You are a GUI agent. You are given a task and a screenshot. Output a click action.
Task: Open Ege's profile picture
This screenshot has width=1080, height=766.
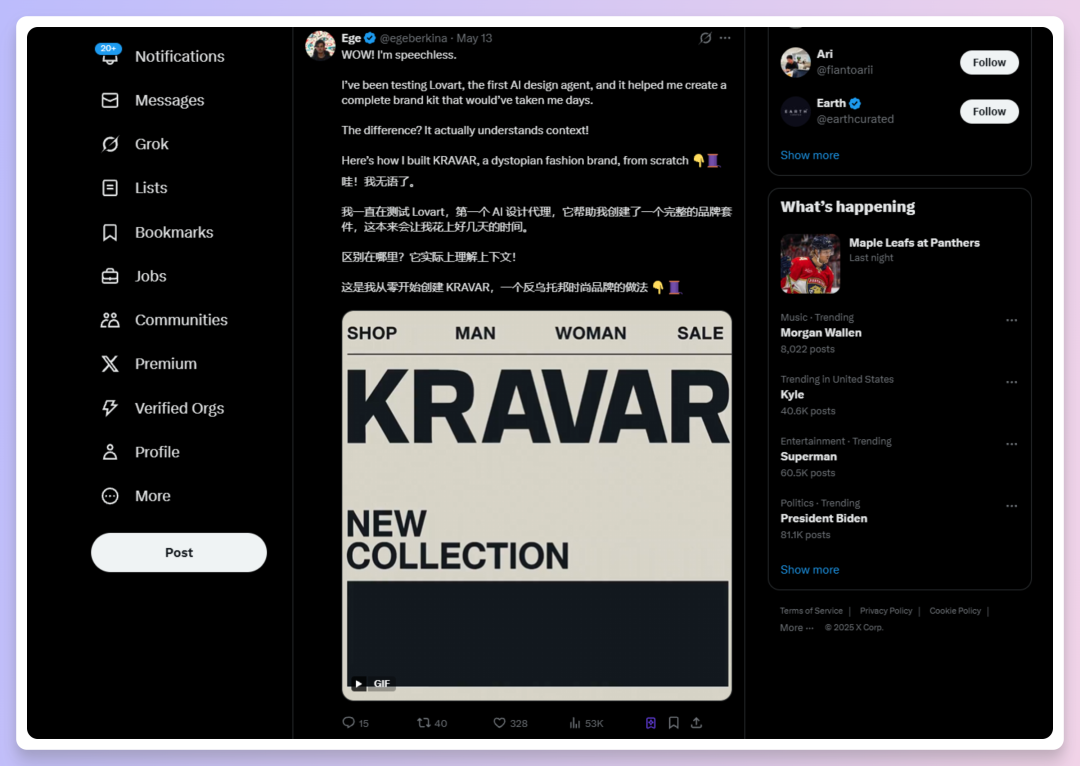pos(320,45)
